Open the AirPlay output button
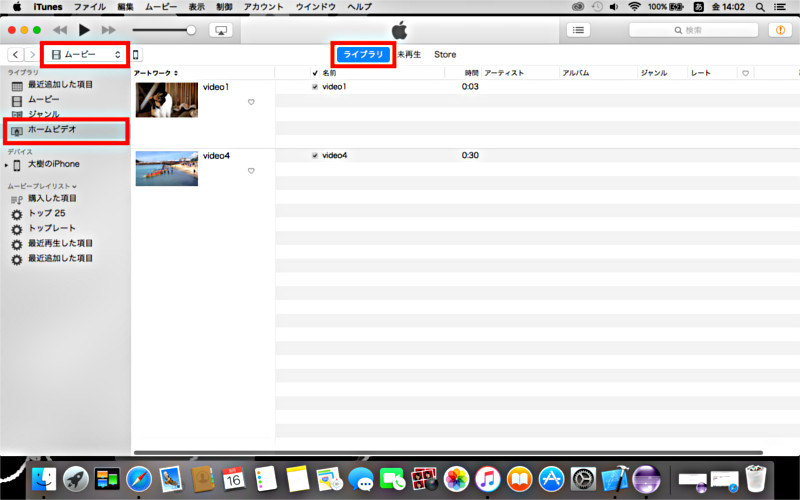Image resolution: width=800 pixels, height=500 pixels. (x=221, y=30)
